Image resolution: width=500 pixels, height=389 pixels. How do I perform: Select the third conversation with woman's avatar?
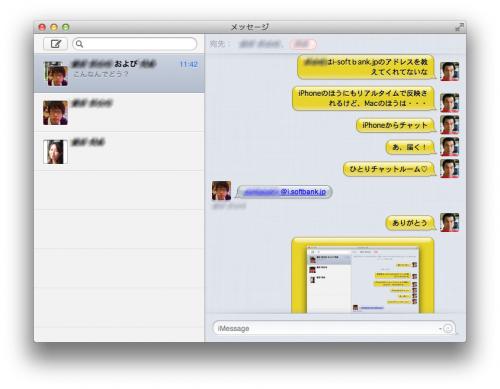coord(119,151)
